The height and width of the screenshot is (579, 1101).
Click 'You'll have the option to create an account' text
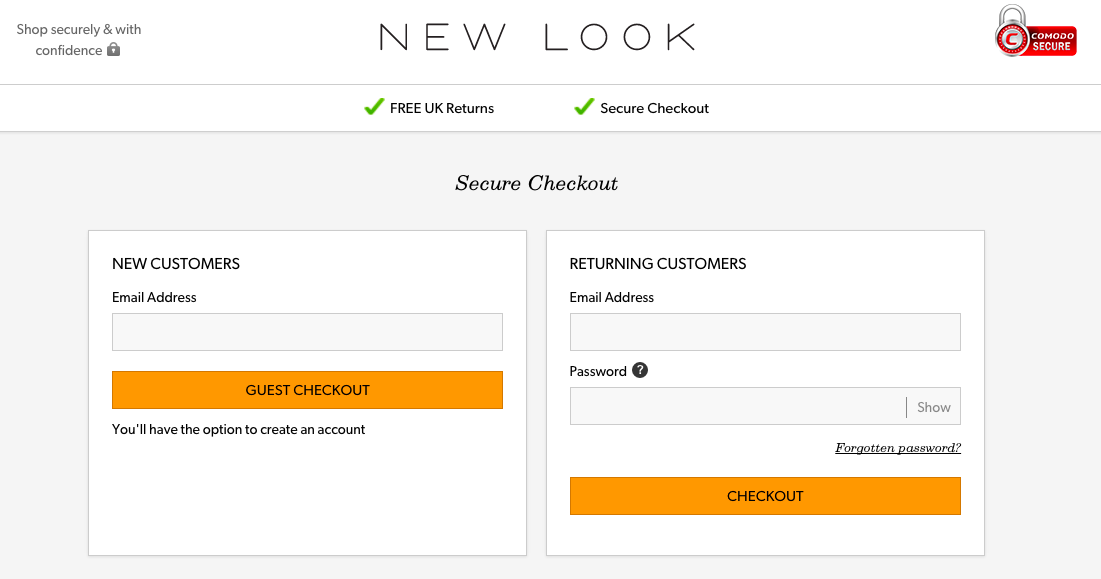(x=239, y=430)
